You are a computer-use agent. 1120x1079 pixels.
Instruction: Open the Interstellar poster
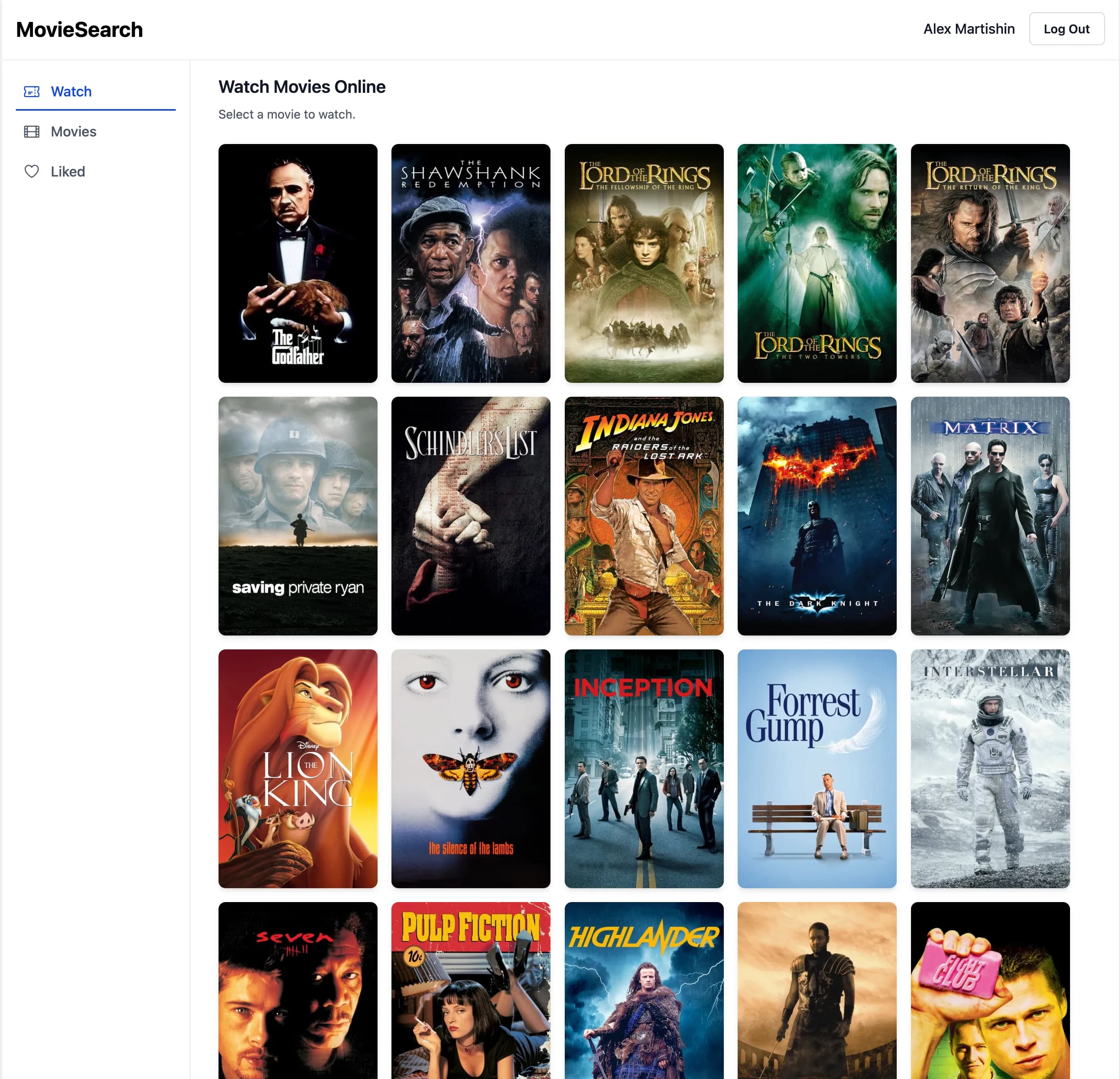pyautogui.click(x=990, y=769)
